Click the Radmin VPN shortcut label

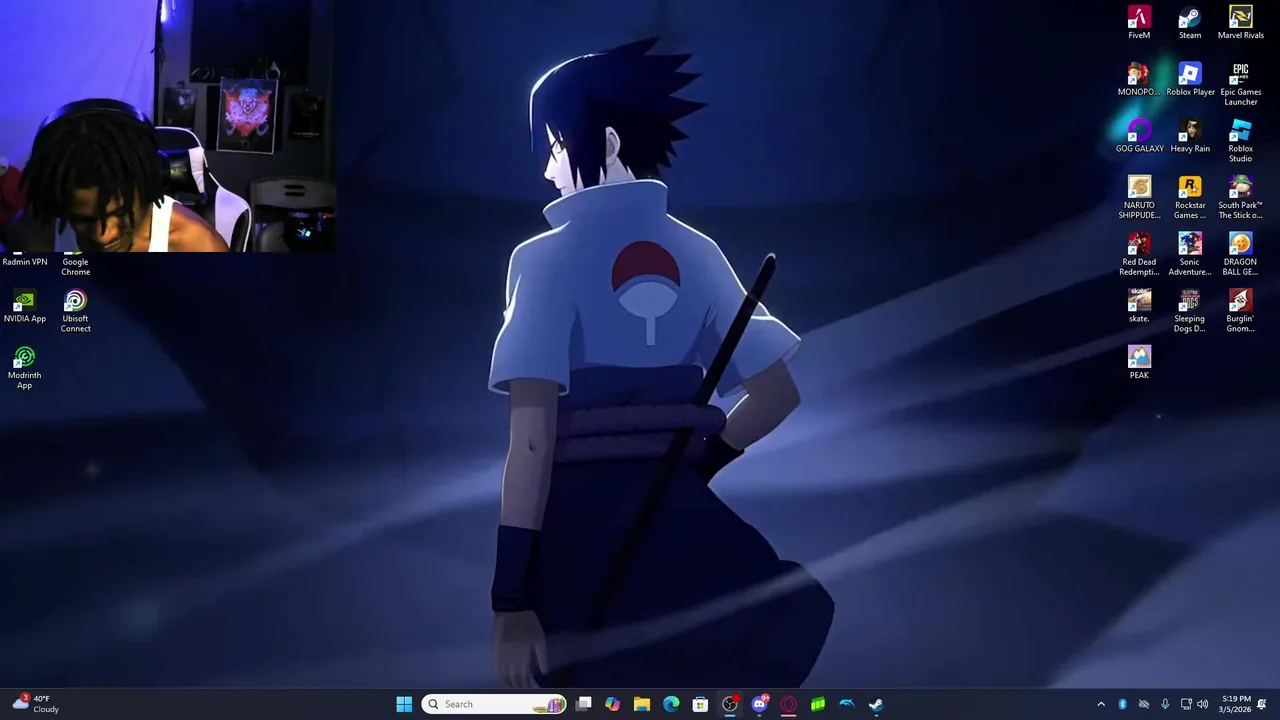pyautogui.click(x=25, y=262)
